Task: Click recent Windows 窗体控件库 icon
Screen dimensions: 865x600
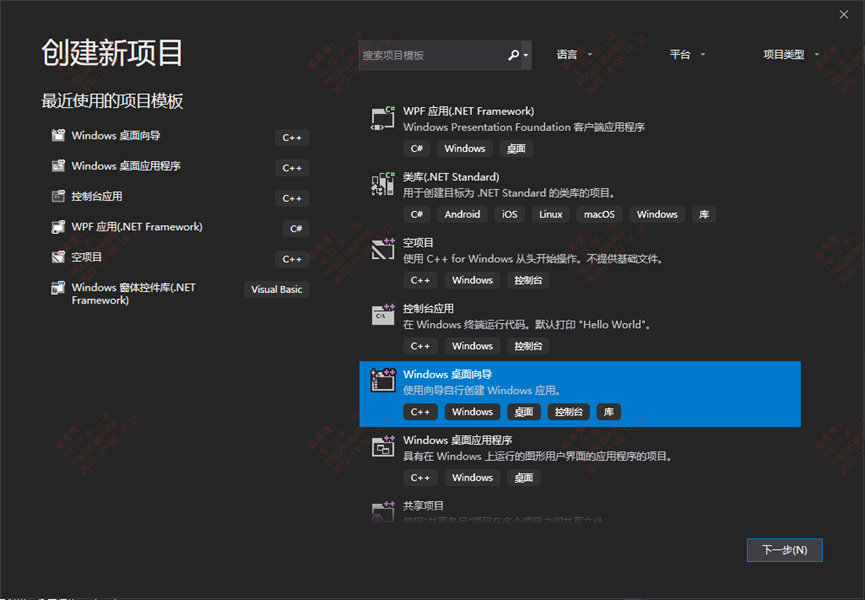Action: click(x=58, y=287)
